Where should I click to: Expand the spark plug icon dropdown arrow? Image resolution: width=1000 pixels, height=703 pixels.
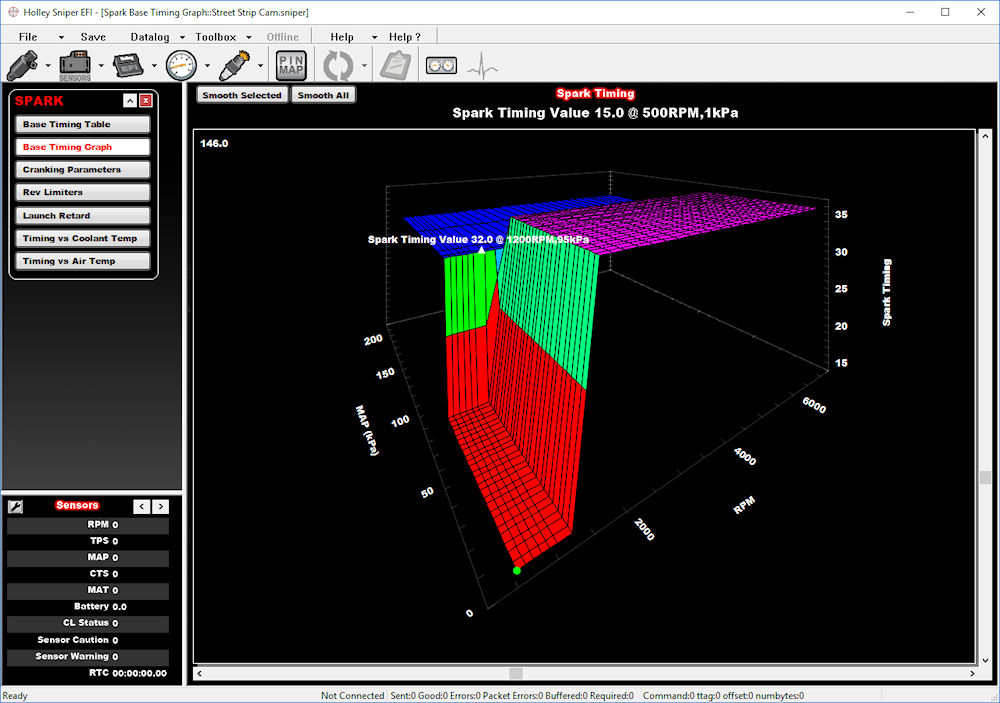point(260,66)
